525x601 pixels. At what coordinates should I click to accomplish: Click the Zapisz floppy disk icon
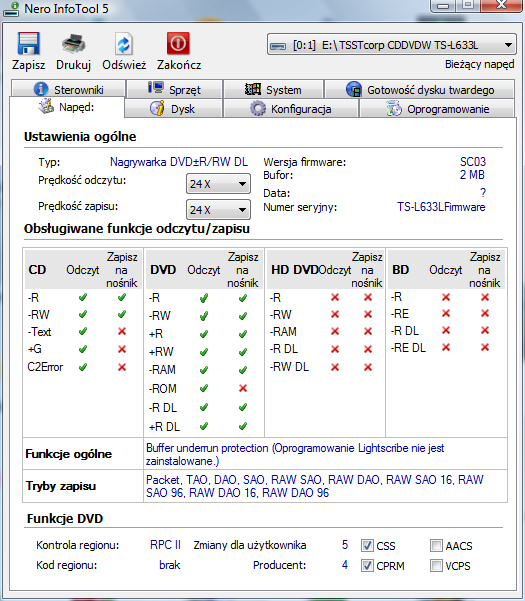(x=29, y=43)
